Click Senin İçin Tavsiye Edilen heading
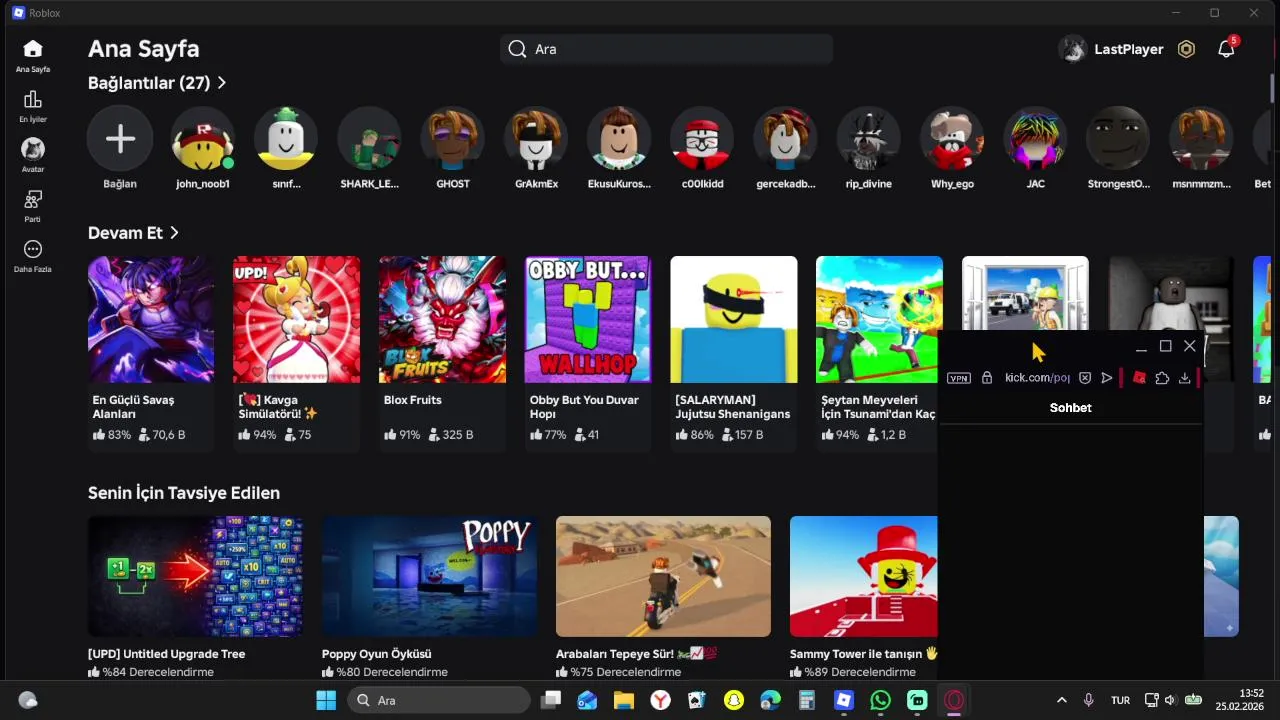The width and height of the screenshot is (1280, 720). [x=184, y=493]
